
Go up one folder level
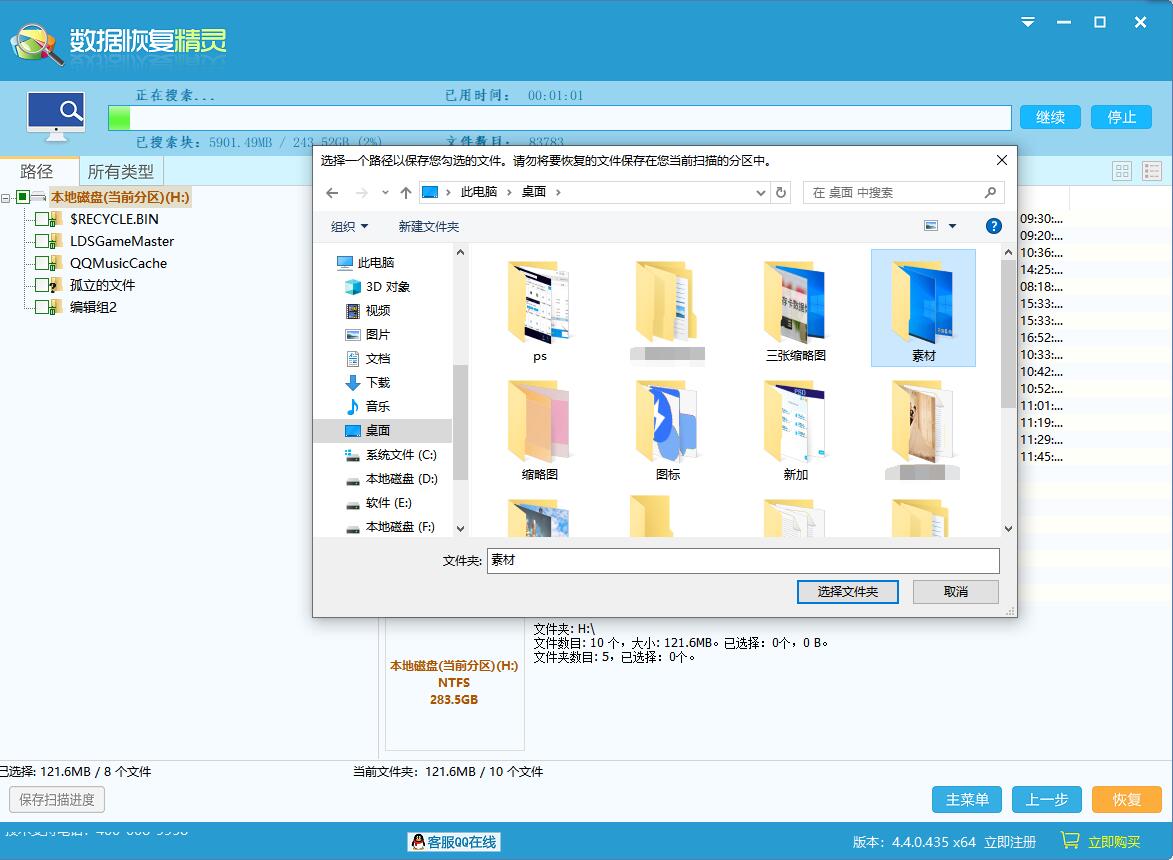405,192
